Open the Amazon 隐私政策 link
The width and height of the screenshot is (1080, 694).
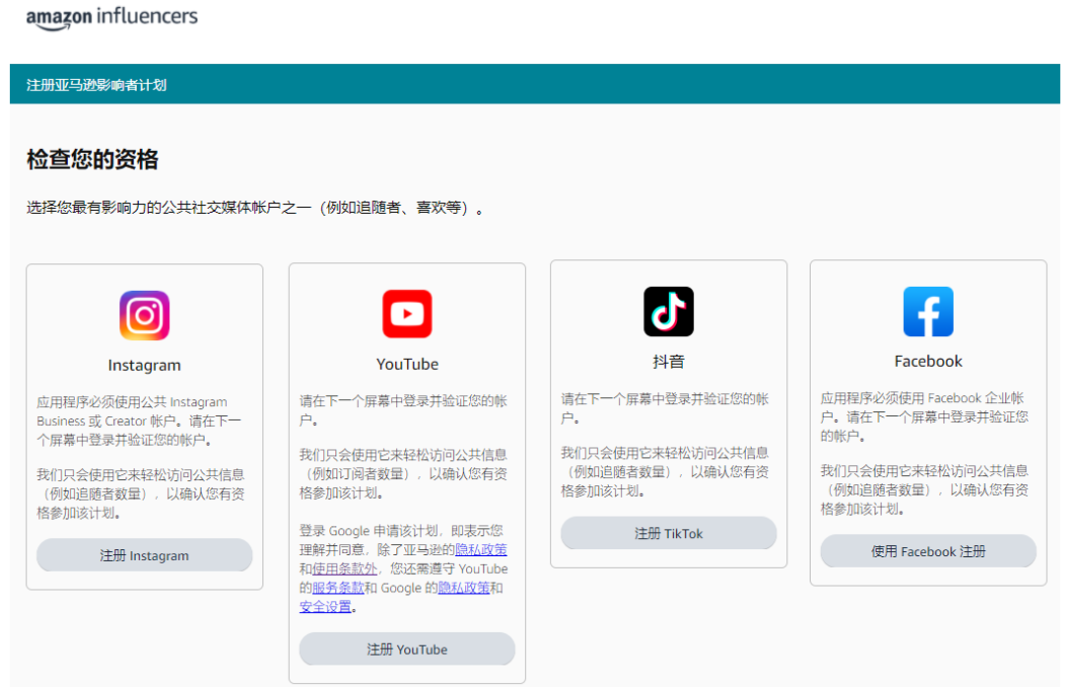click(x=480, y=551)
